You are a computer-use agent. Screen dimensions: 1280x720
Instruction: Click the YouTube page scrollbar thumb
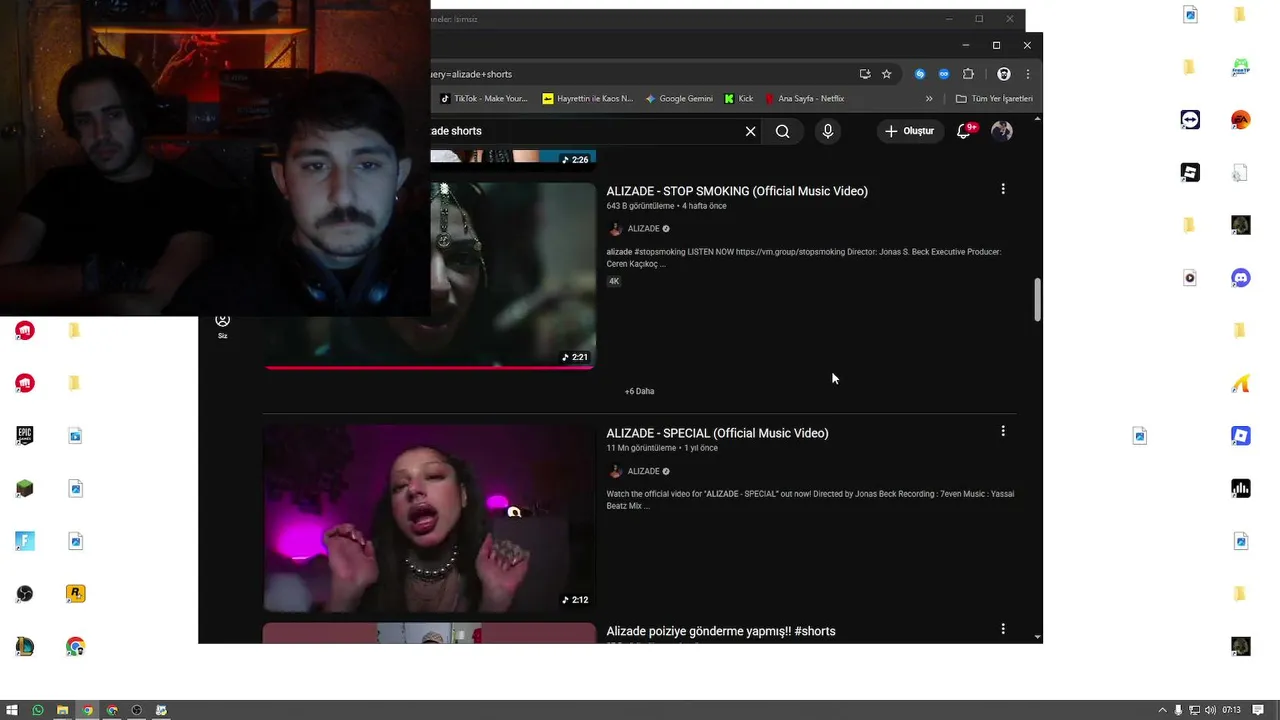coord(1037,299)
